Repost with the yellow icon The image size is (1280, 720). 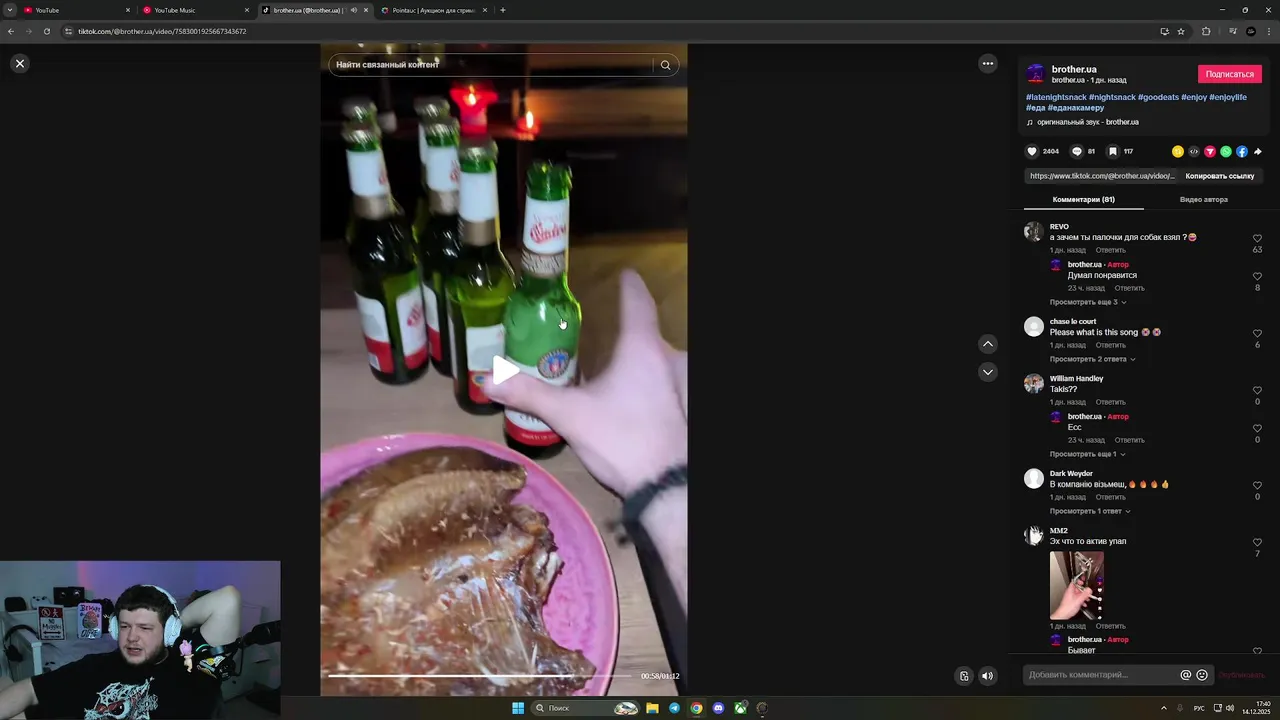pyautogui.click(x=1178, y=152)
